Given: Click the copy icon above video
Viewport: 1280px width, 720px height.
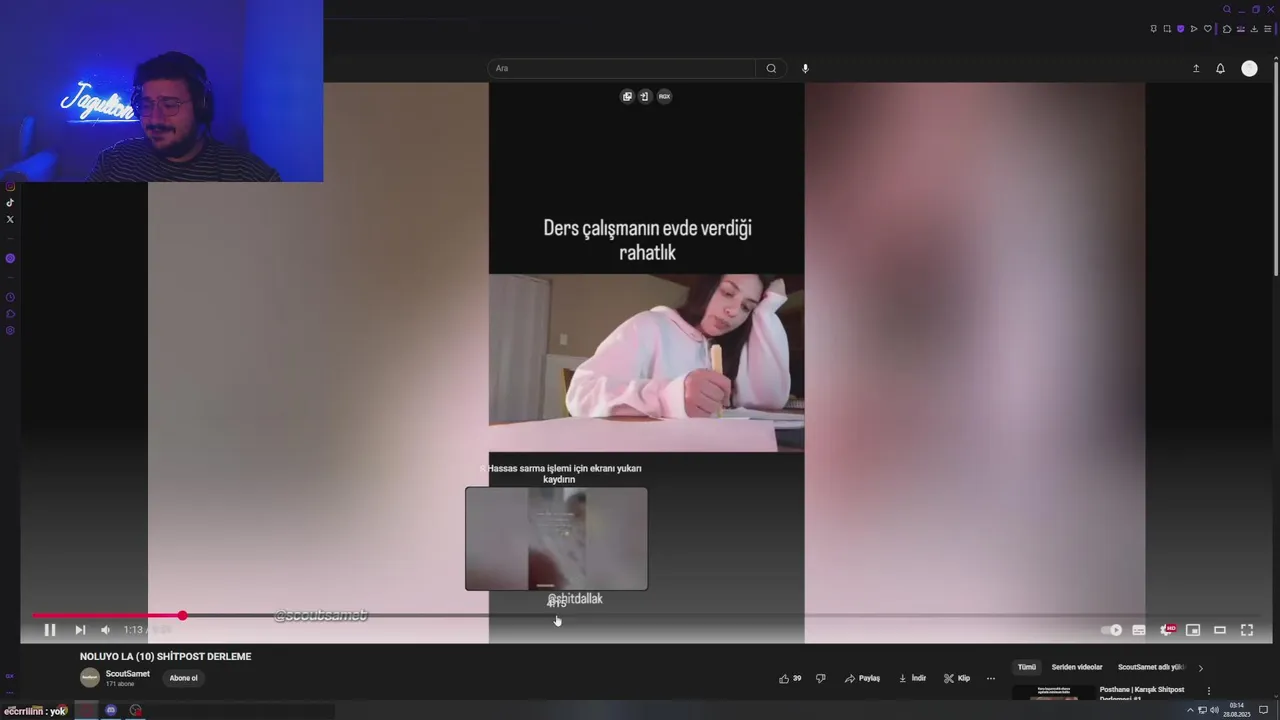Looking at the screenshot, I should [627, 96].
